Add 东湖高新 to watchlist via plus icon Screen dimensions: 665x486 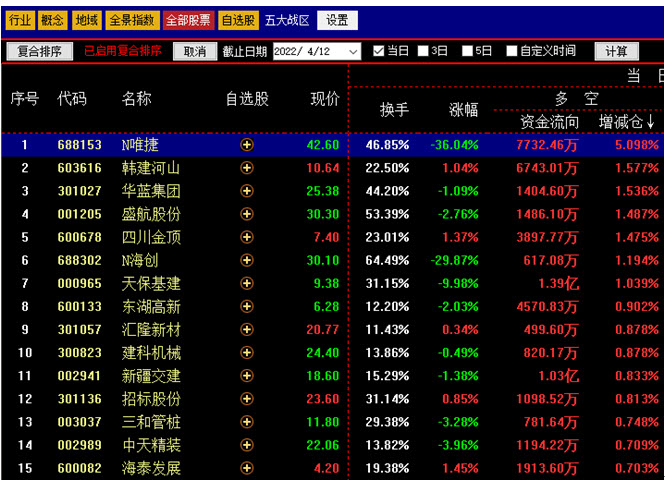coord(246,306)
